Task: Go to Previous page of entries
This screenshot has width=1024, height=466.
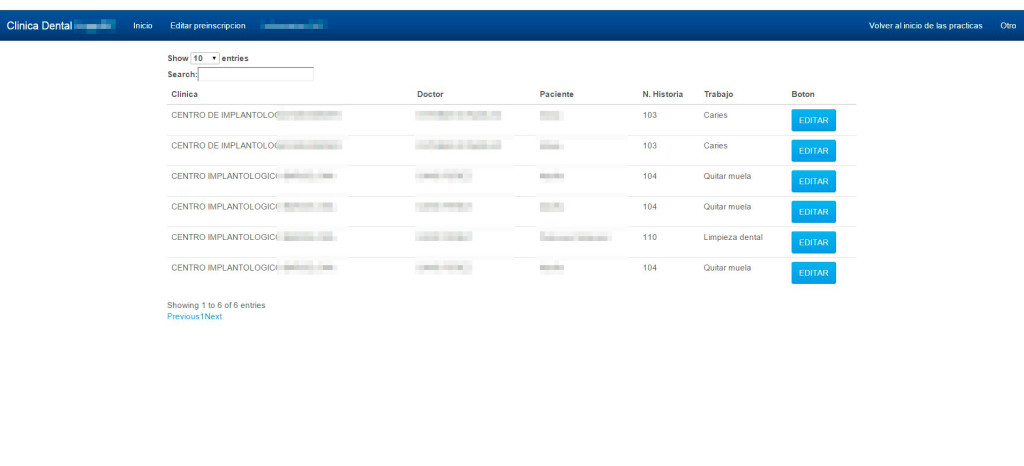Action: (183, 317)
